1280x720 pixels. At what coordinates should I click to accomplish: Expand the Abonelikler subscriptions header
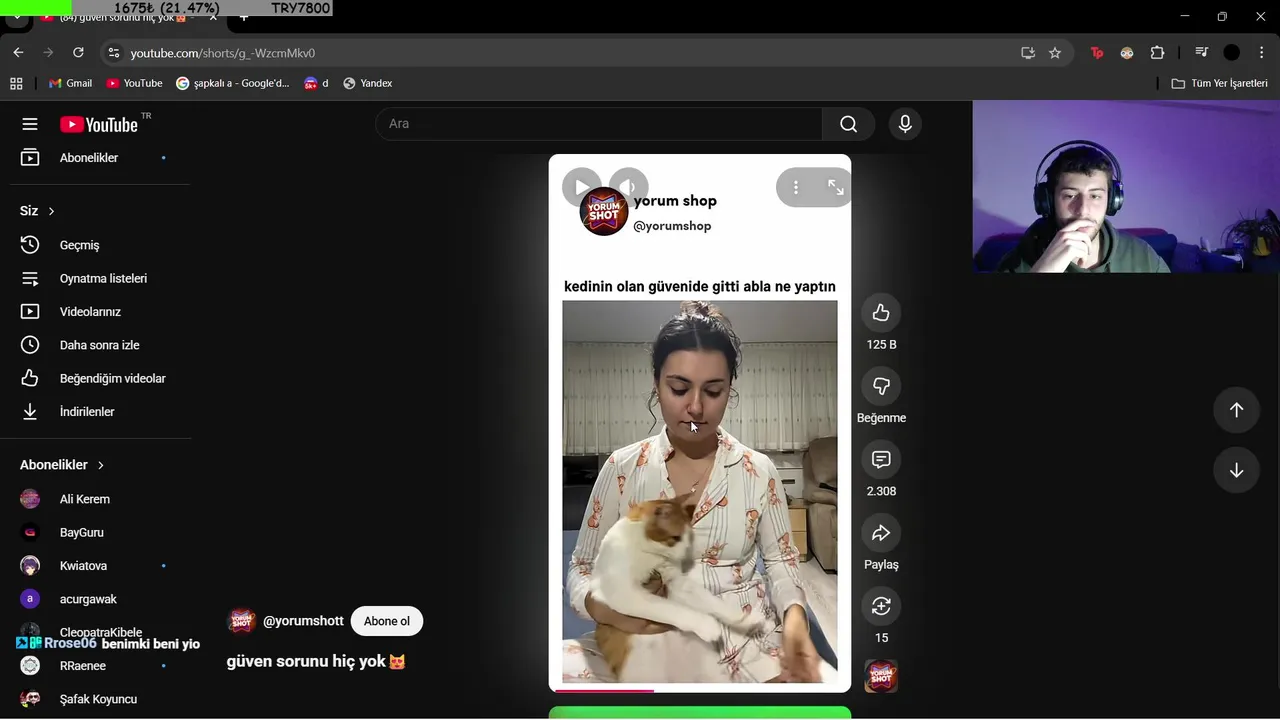(x=62, y=465)
